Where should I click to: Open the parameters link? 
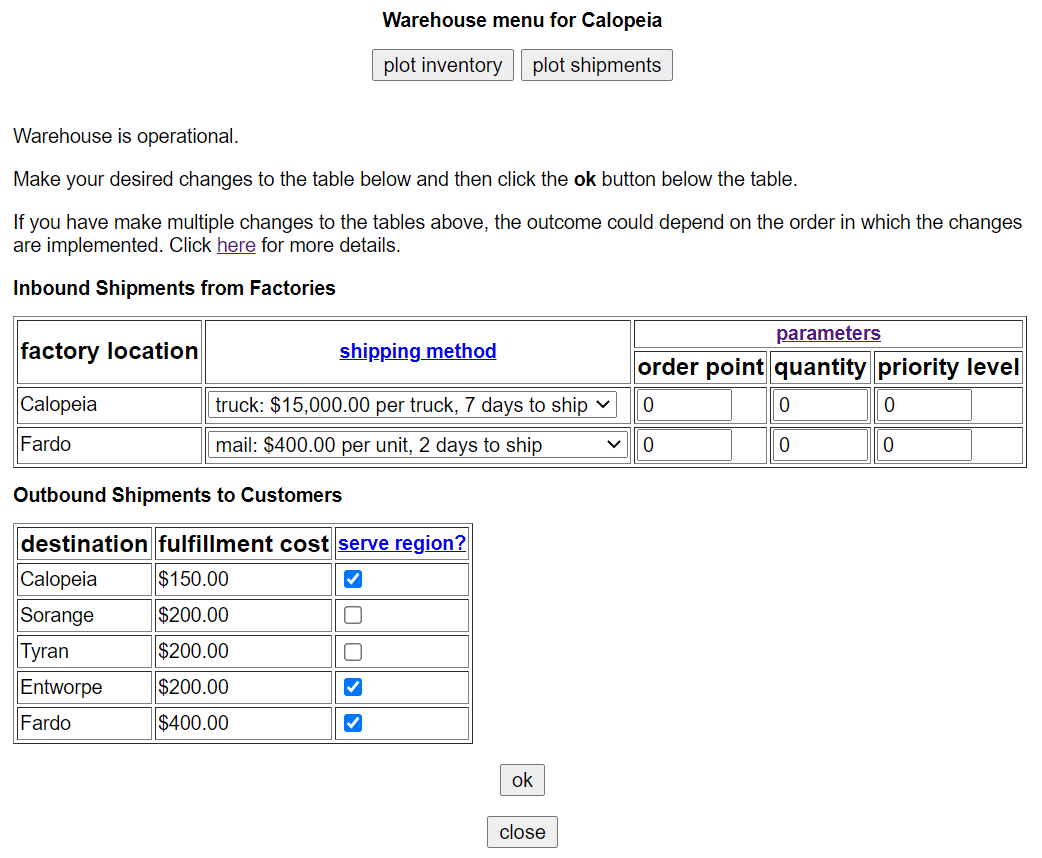point(828,333)
